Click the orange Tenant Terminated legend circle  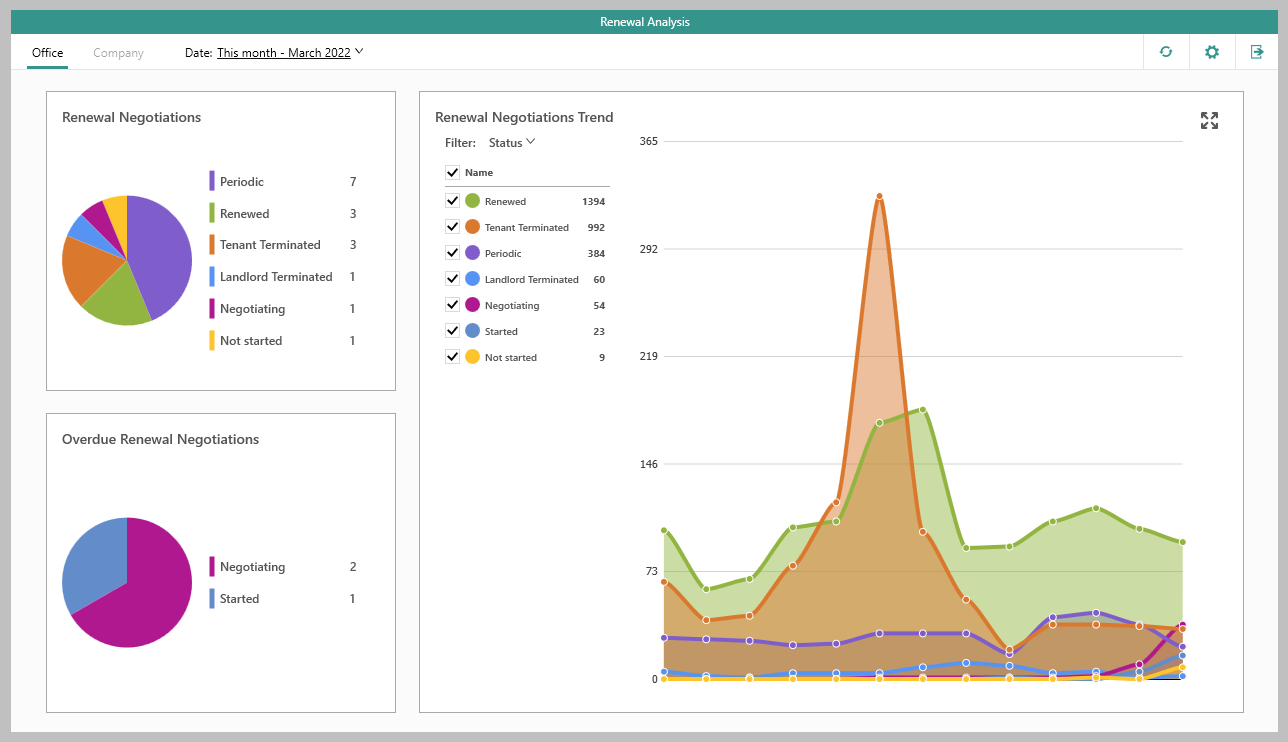click(x=472, y=227)
